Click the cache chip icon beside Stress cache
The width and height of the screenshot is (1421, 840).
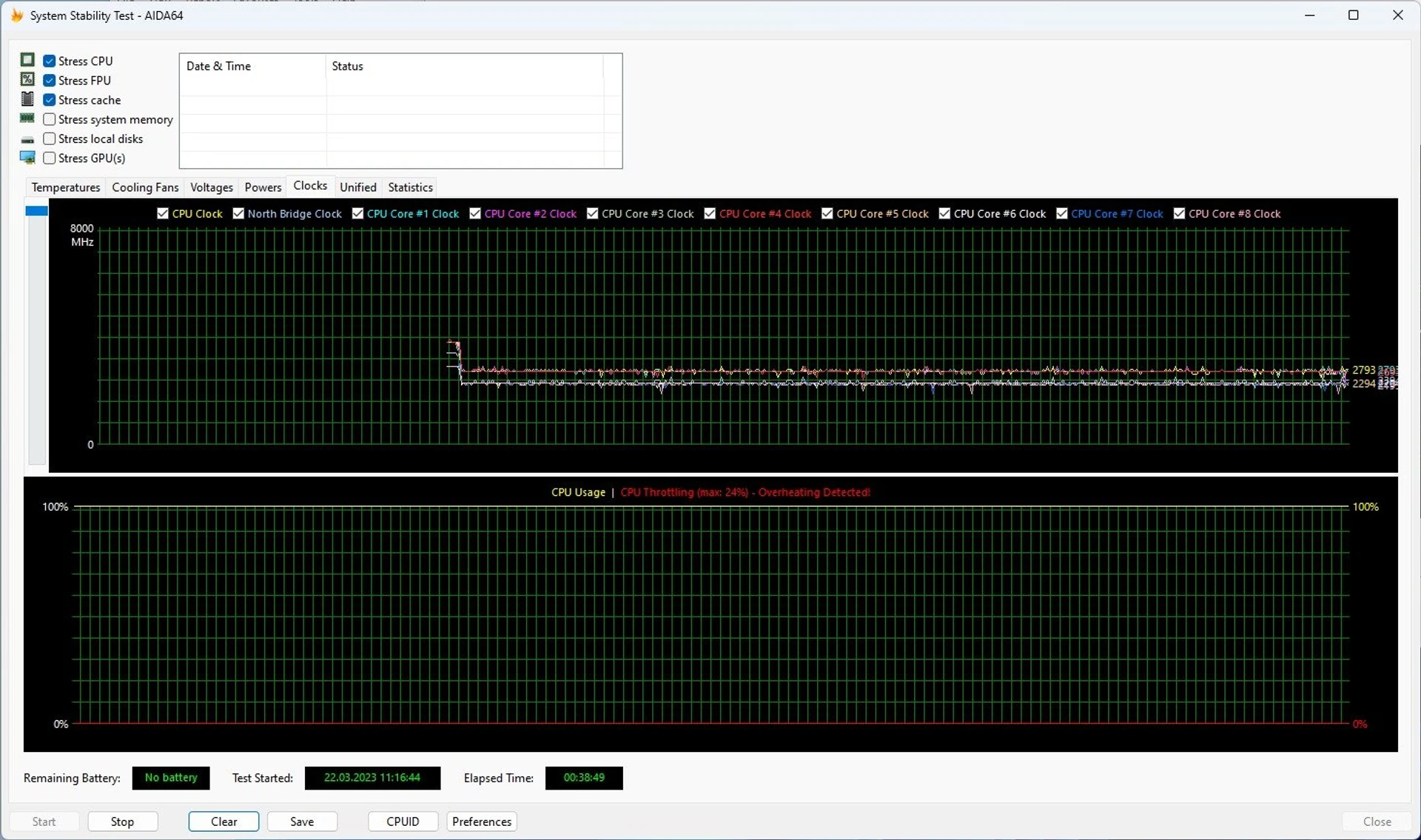(27, 99)
